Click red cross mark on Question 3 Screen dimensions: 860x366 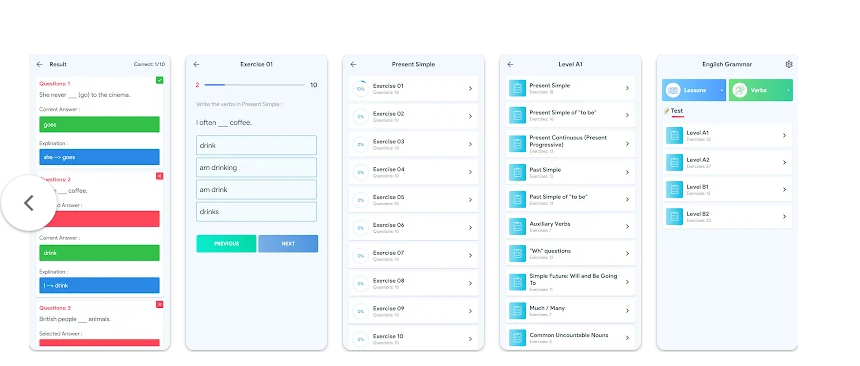point(160,305)
